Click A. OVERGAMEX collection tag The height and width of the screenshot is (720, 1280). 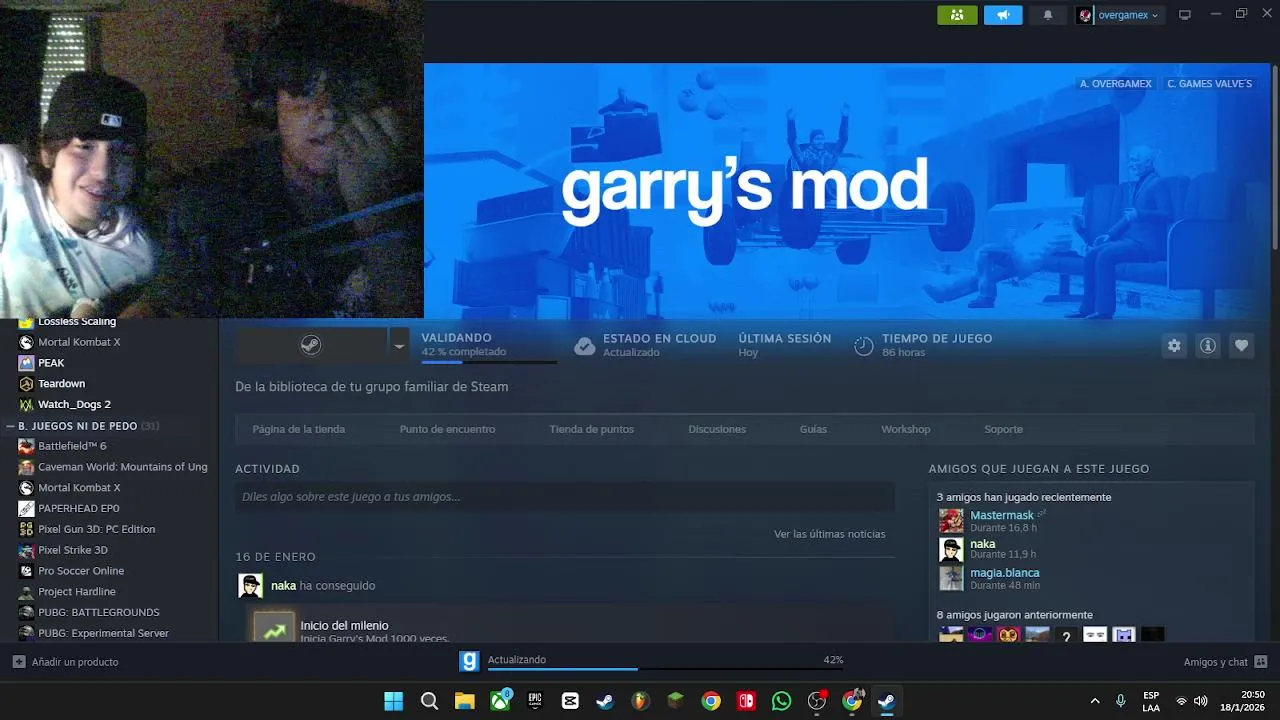[x=1116, y=84]
